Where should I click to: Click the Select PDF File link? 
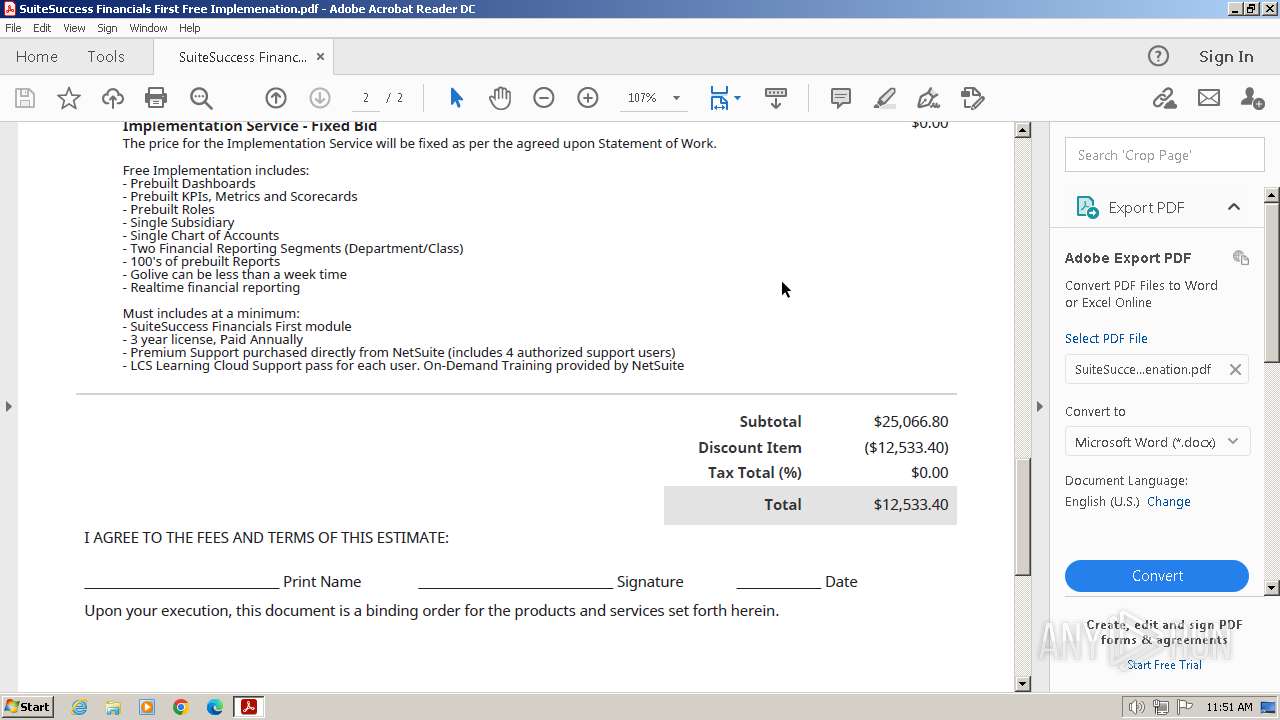(1106, 338)
